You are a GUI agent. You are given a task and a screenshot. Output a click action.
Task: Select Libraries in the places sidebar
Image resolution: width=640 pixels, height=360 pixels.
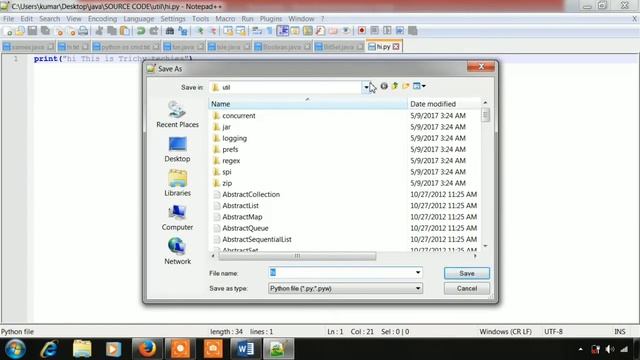pyautogui.click(x=178, y=183)
